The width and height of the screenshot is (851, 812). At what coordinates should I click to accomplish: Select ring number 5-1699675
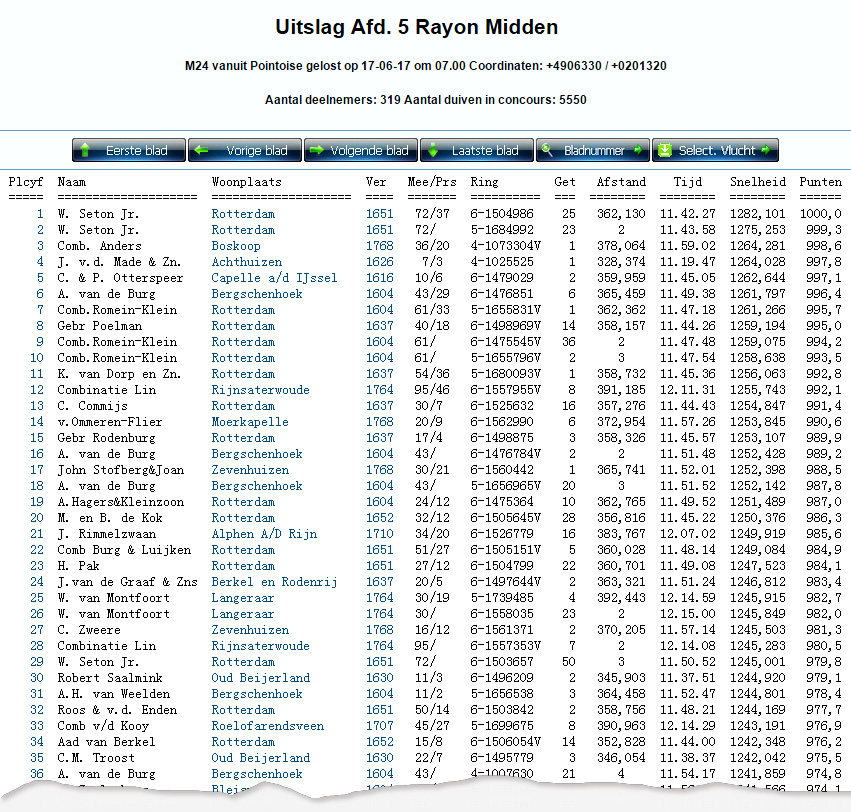[502, 726]
